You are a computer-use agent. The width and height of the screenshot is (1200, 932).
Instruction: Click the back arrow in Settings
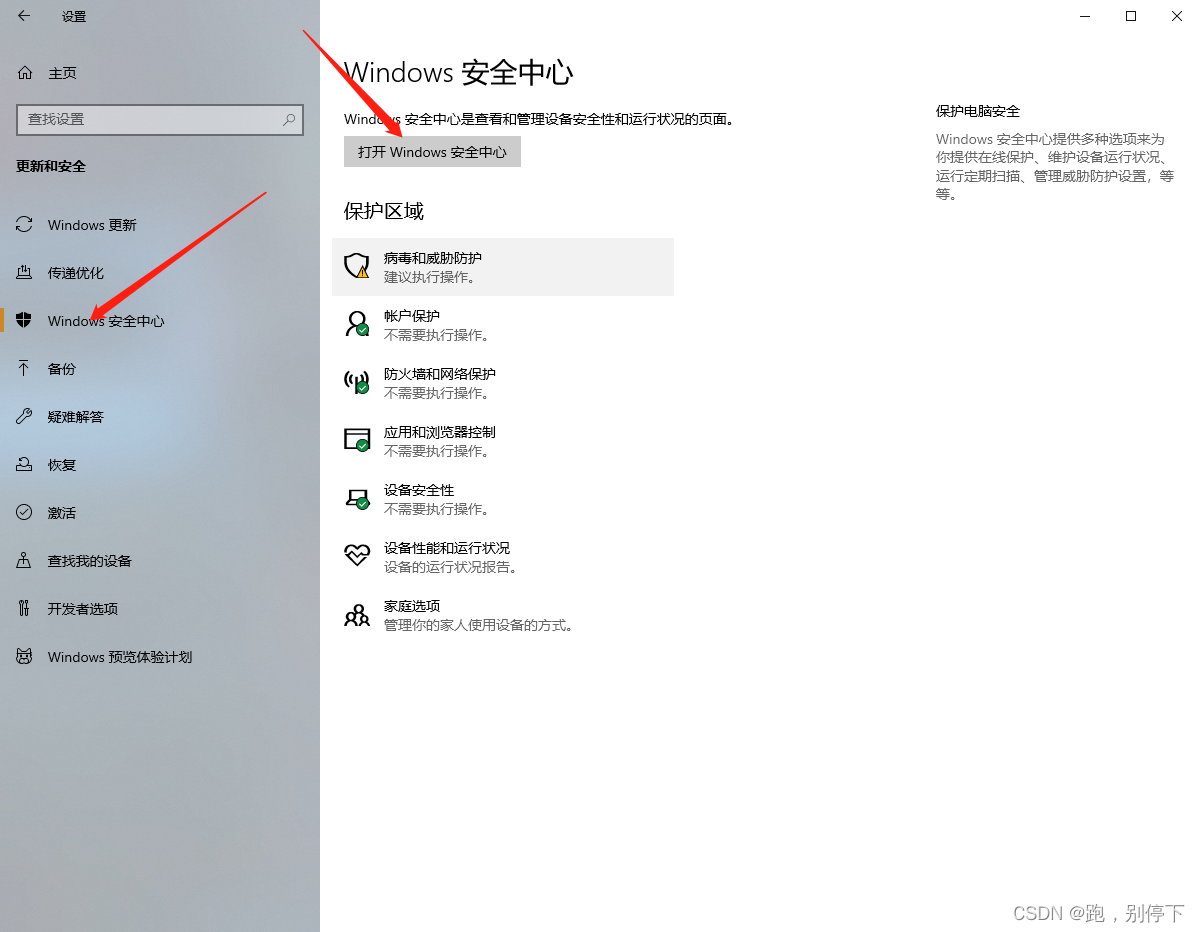tap(24, 16)
